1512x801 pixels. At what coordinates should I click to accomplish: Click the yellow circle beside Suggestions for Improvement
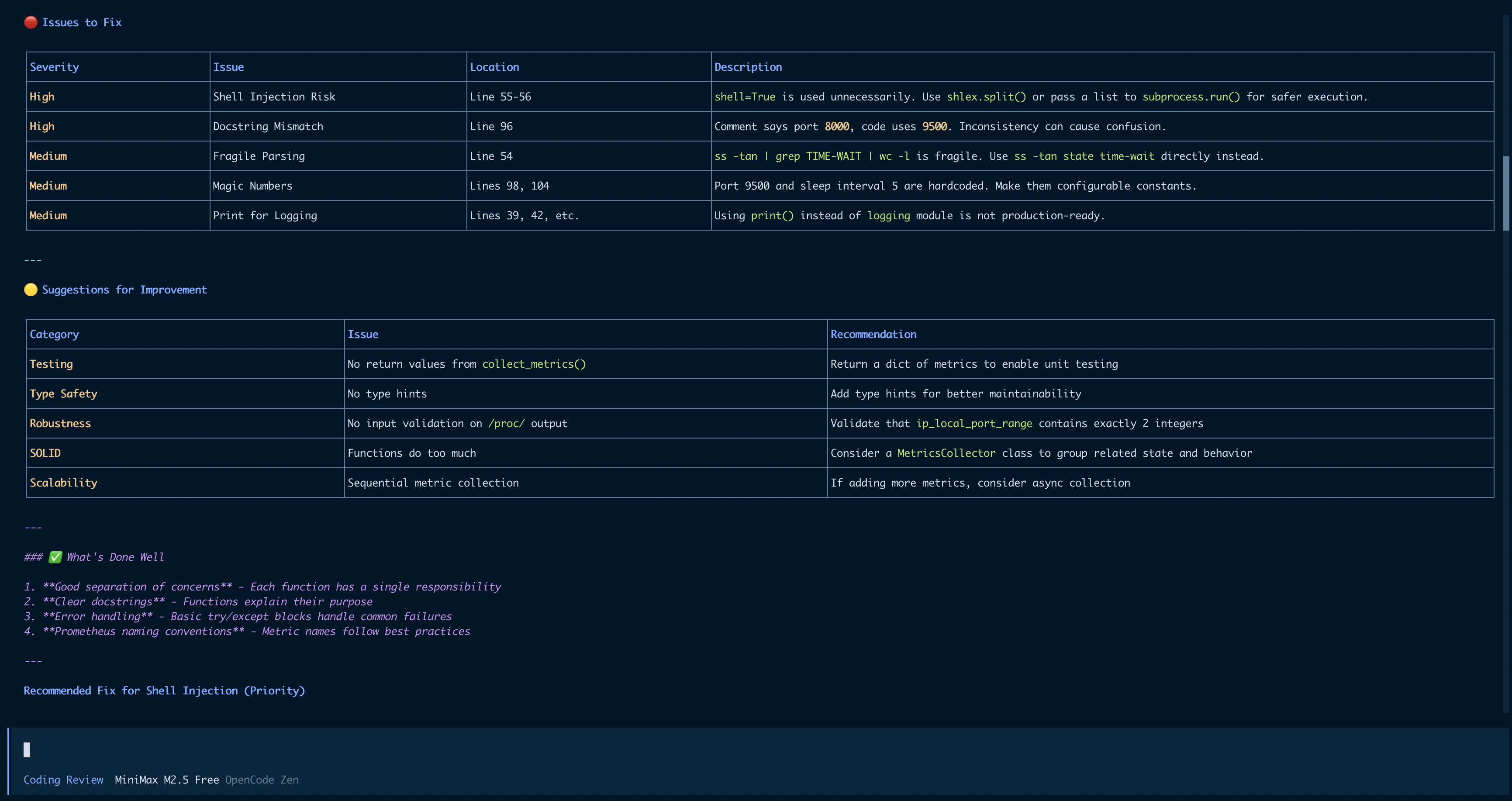coord(31,289)
